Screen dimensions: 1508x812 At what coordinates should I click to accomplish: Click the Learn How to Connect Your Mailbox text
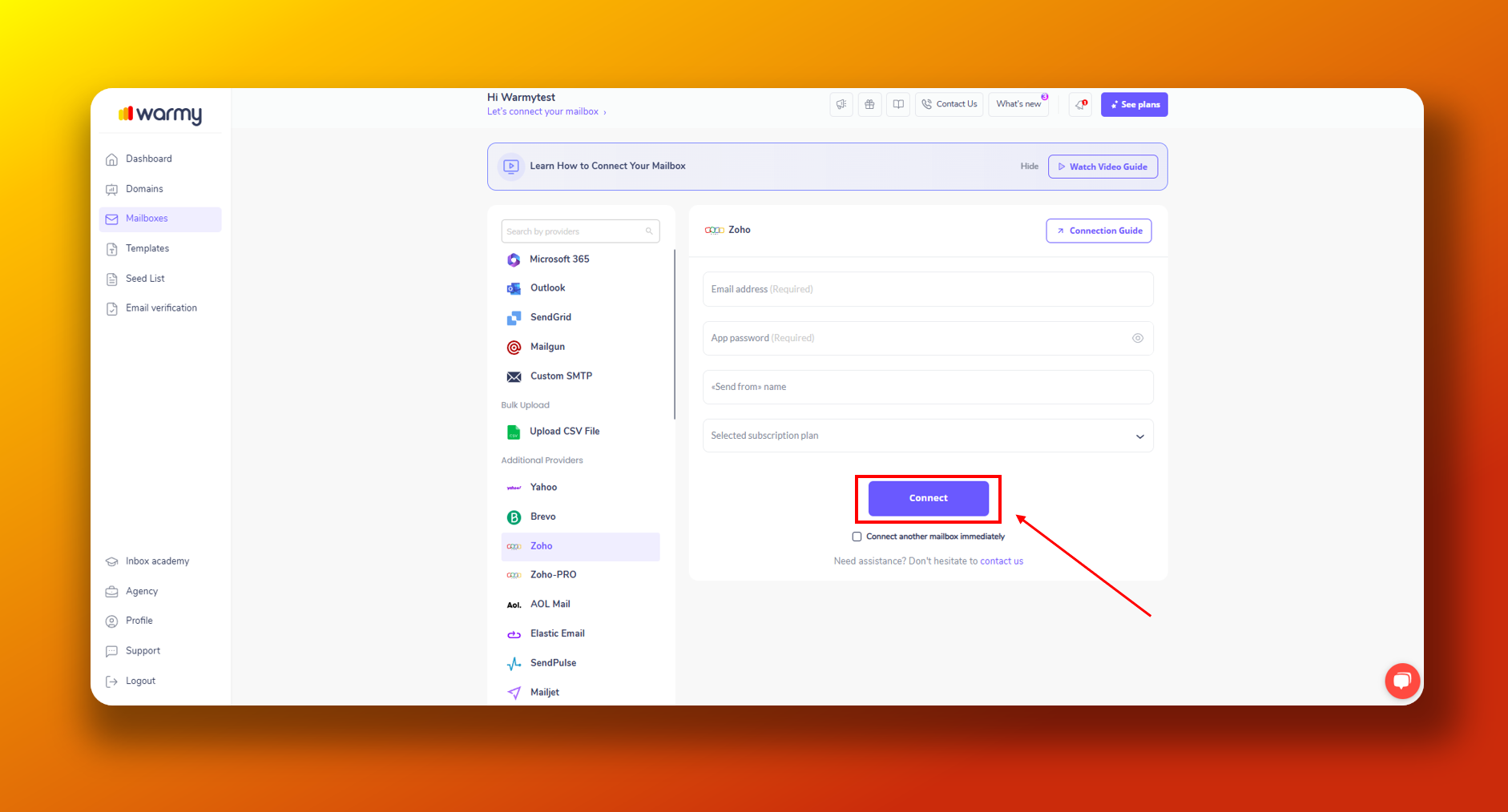607,167
